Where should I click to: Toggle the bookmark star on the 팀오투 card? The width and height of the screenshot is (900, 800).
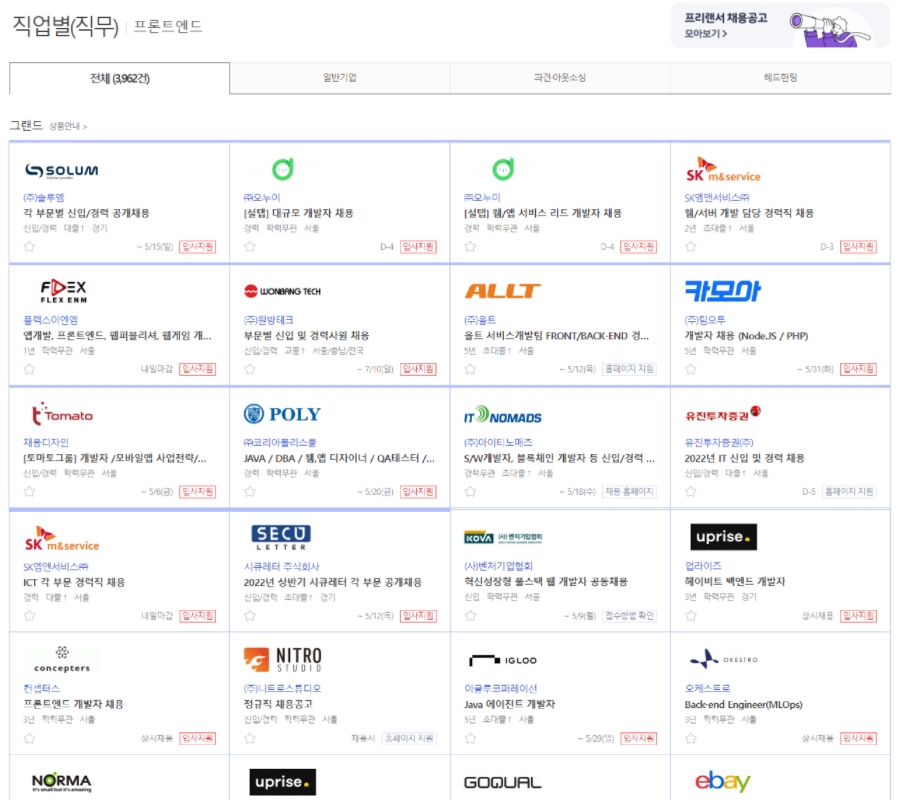(690, 369)
